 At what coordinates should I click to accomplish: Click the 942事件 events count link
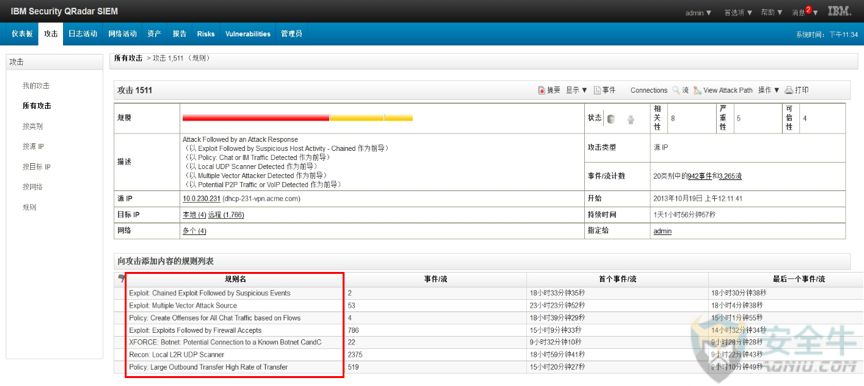(x=700, y=176)
